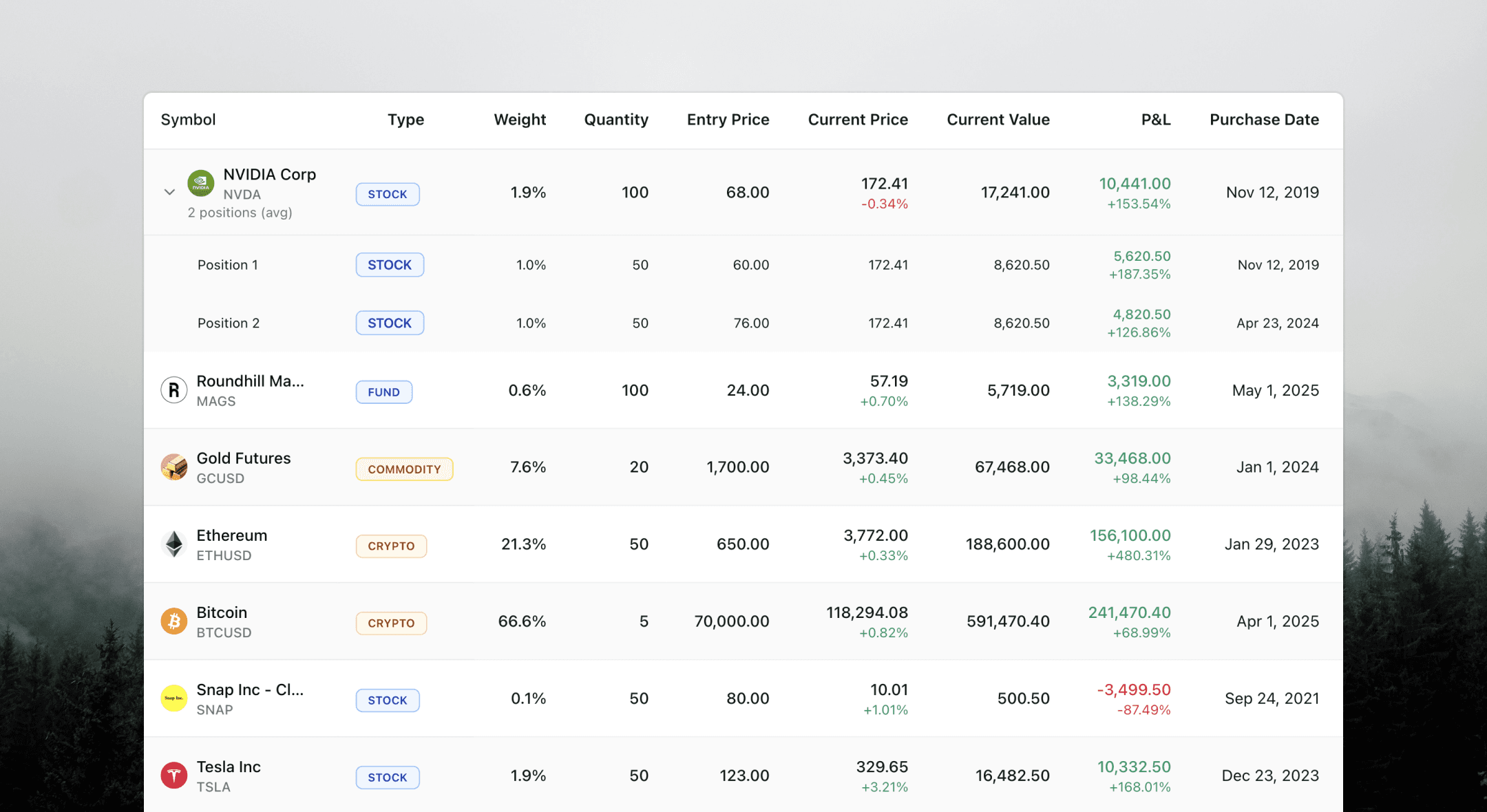Viewport: 1487px width, 812px height.
Task: Collapse the NVIDIA positions chevron
Action: click(169, 193)
